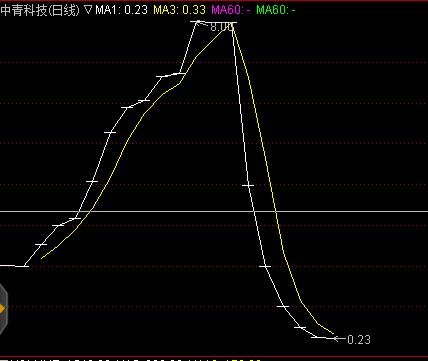This screenshot has height=361, width=428.
Task: Click the plateau tick before the peak rise
Action: [180, 73]
